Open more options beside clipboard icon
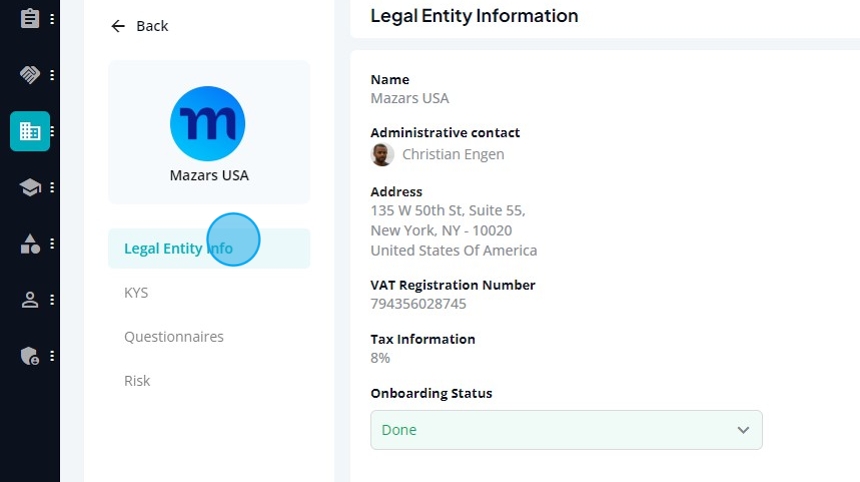Image resolution: width=860 pixels, height=482 pixels. (52, 19)
